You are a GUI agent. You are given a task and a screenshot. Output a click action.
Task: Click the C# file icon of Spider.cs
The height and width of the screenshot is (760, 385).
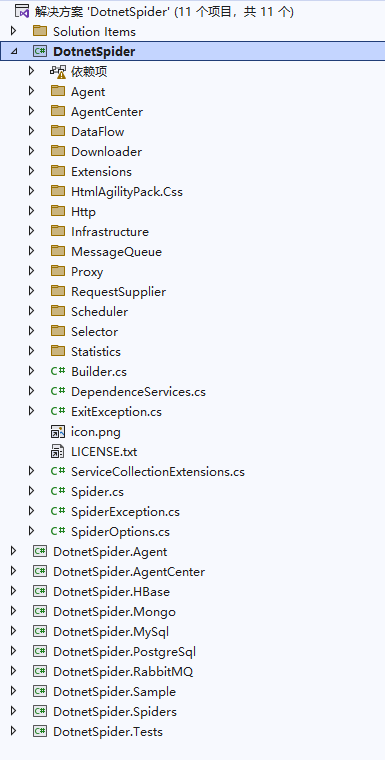click(58, 491)
